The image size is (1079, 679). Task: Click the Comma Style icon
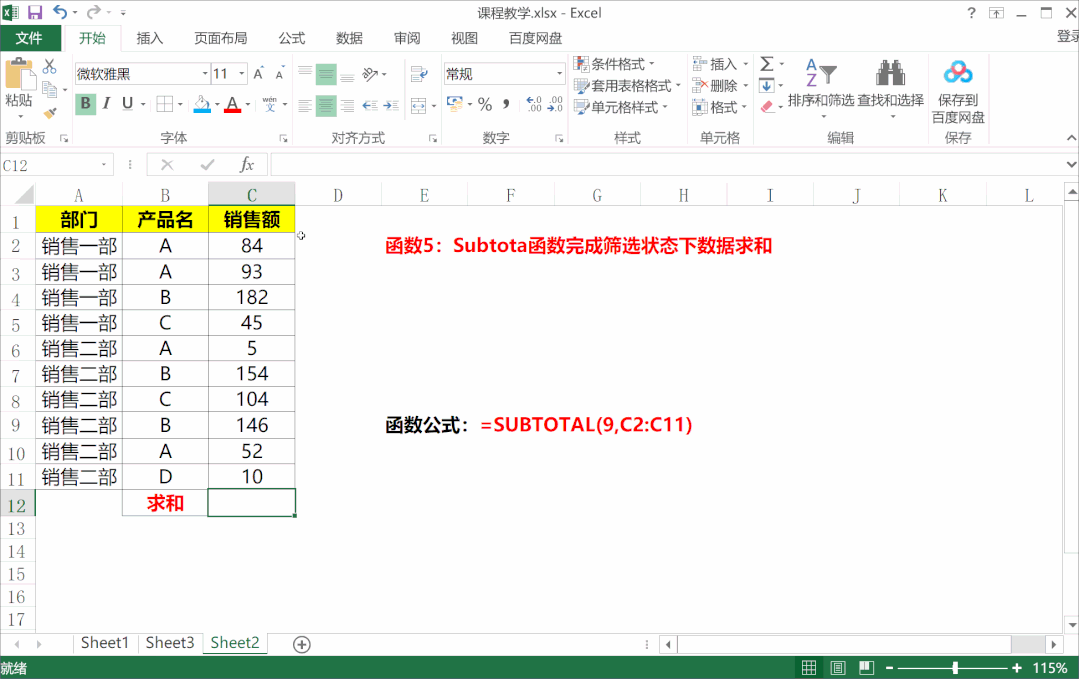point(506,105)
